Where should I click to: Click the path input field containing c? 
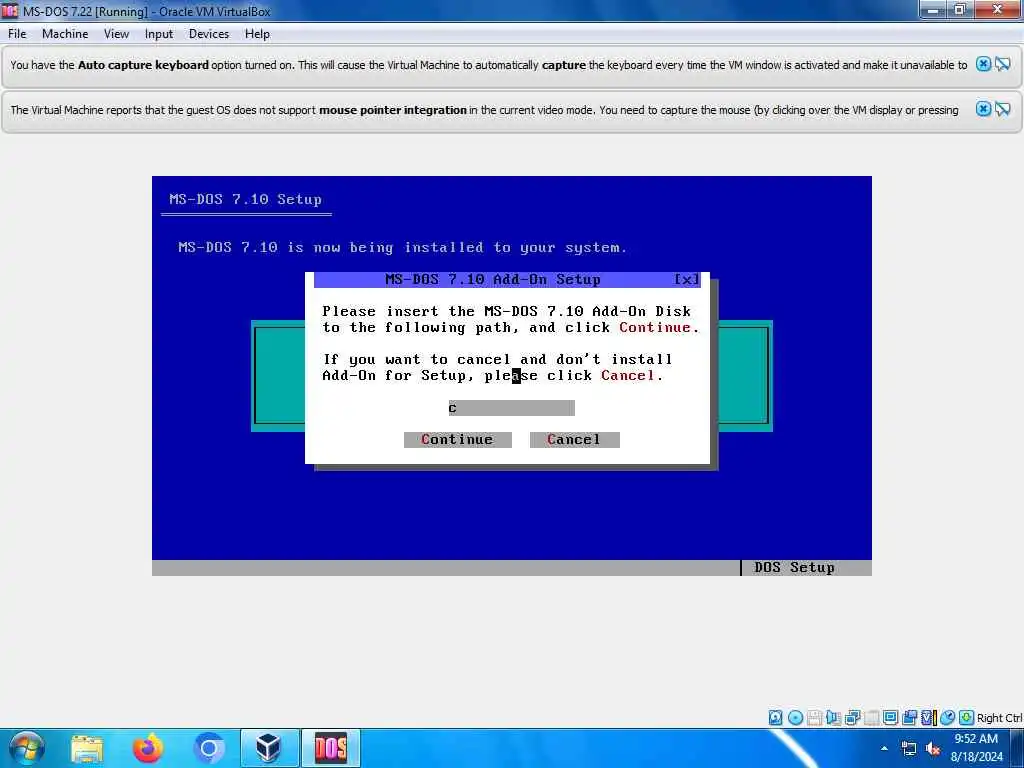511,408
